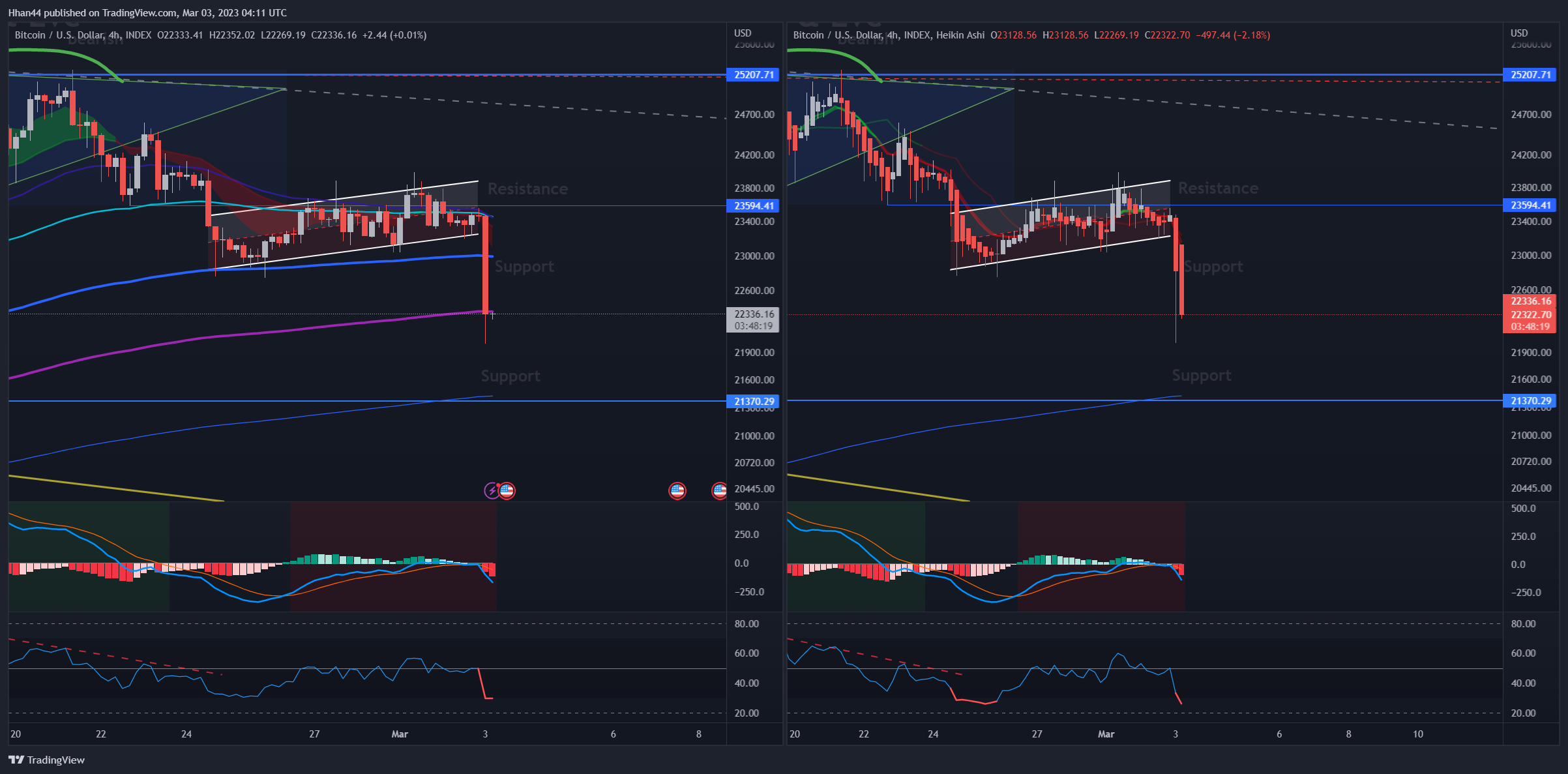Click the upper Support label on right chart
This screenshot has width=1568, height=774.
tap(1213, 266)
